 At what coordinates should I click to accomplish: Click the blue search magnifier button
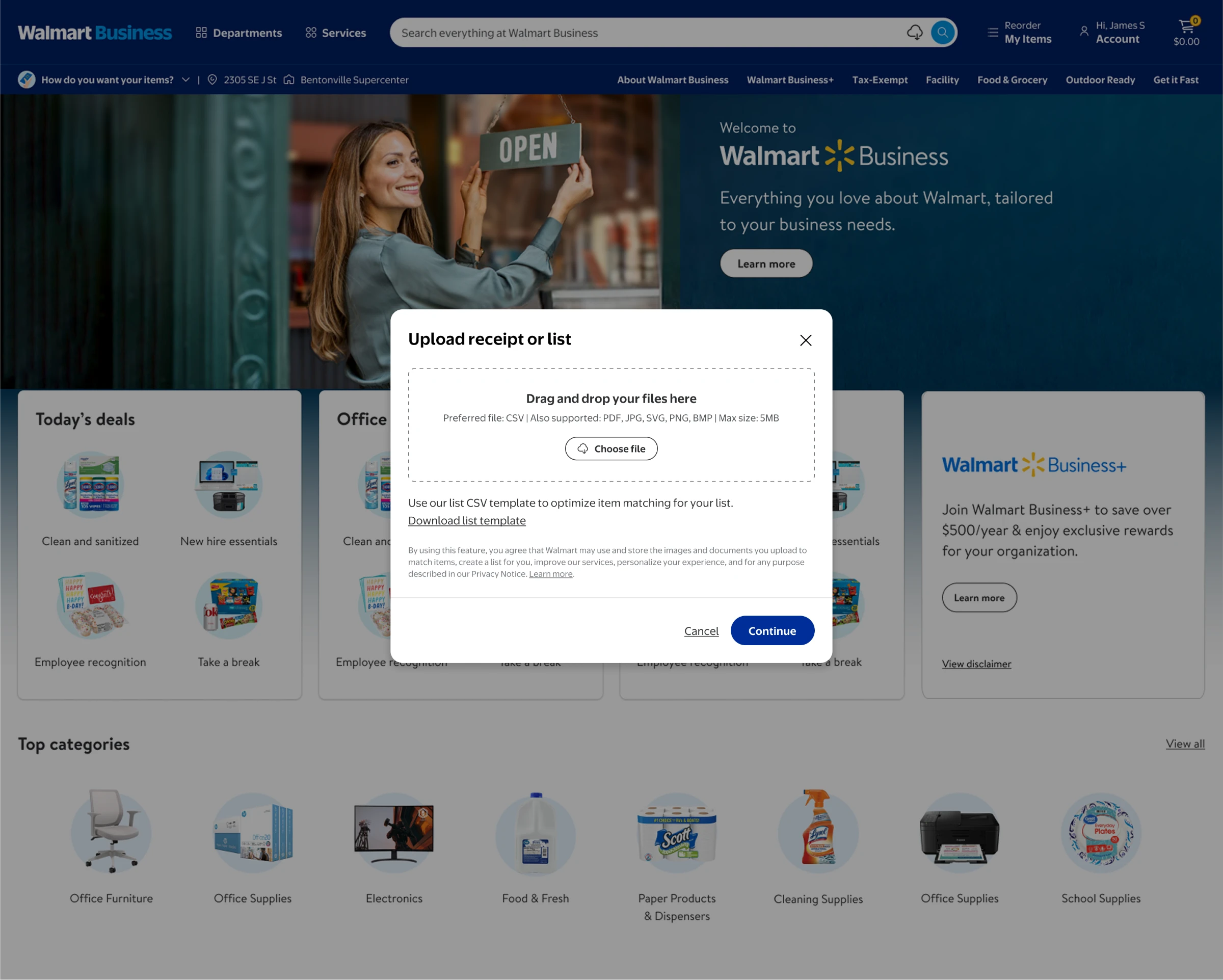[942, 32]
